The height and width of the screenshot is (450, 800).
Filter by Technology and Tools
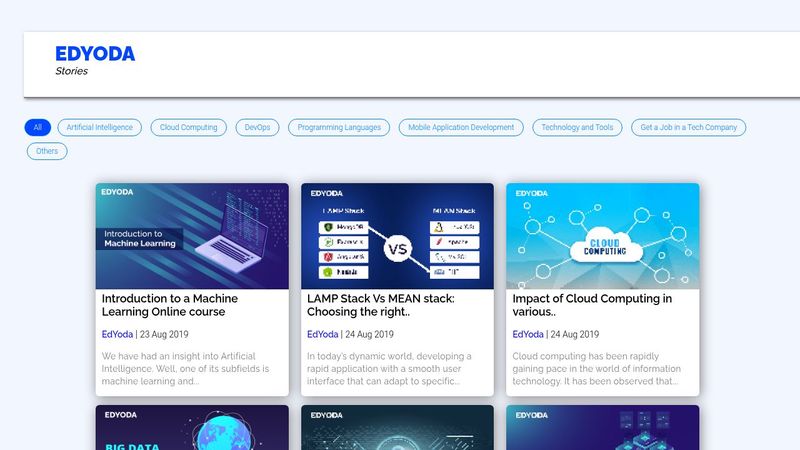(x=577, y=128)
